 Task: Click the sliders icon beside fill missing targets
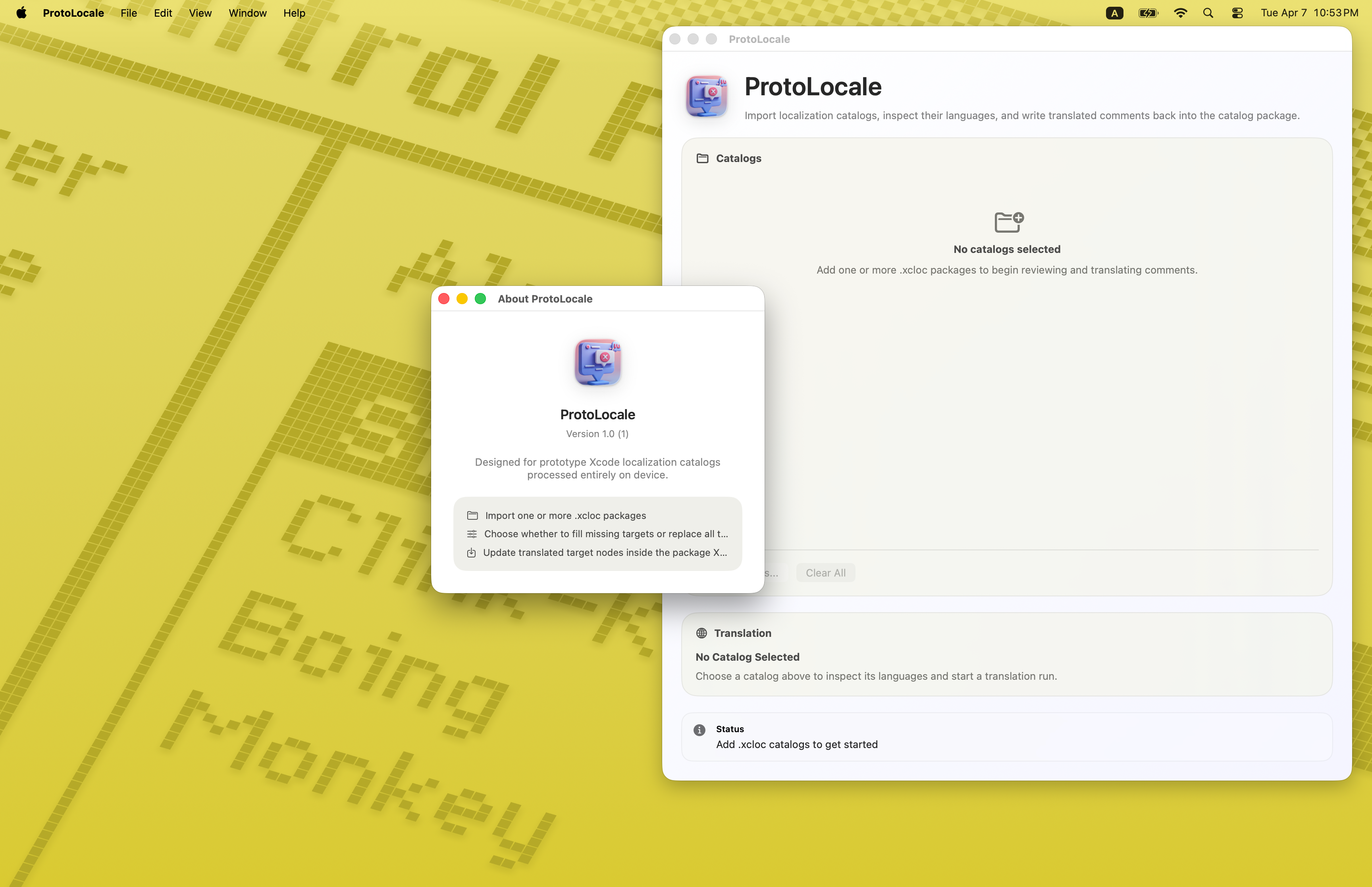pyautogui.click(x=472, y=534)
